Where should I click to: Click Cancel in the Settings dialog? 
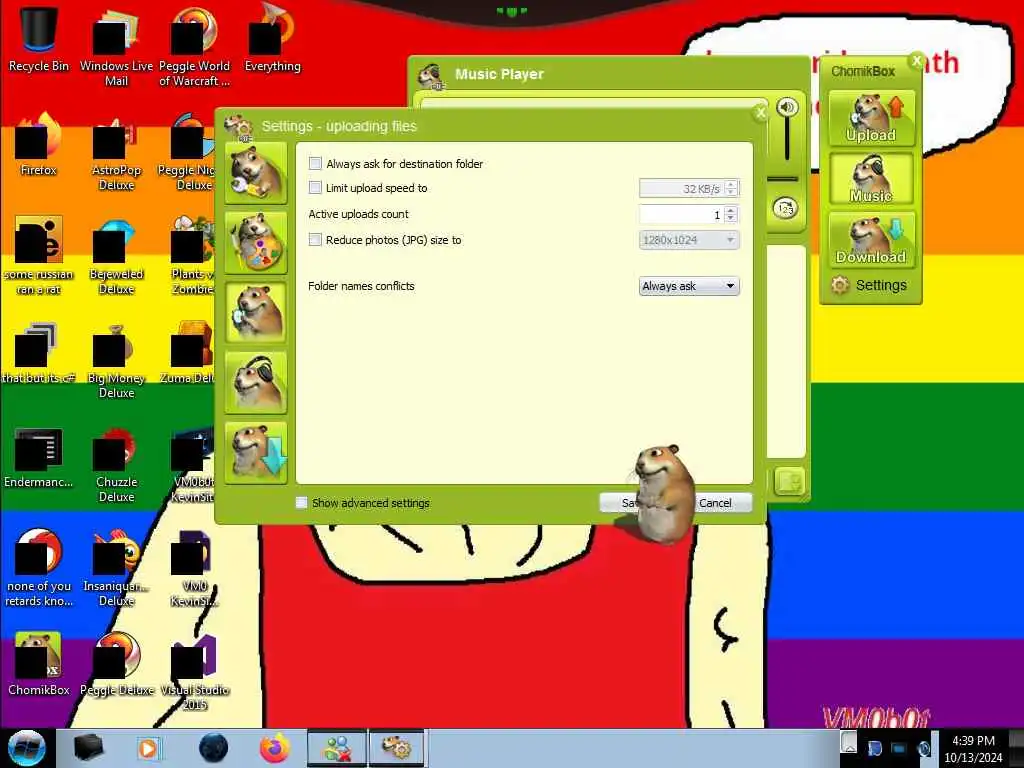click(x=716, y=503)
